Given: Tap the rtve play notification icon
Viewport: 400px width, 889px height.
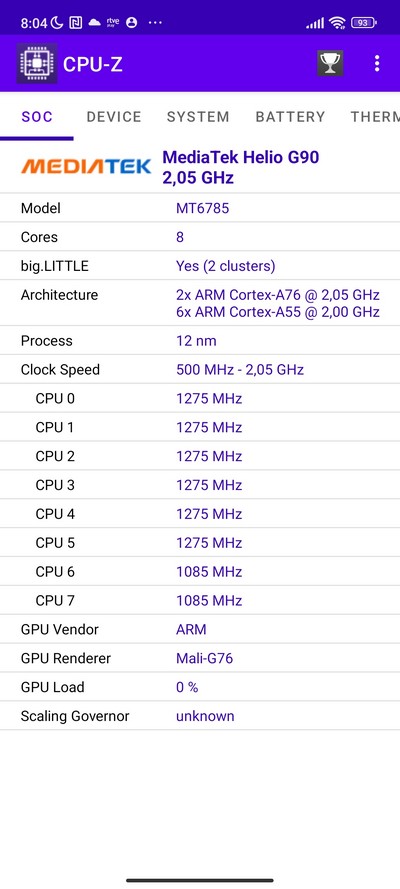Looking at the screenshot, I should tap(113, 23).
